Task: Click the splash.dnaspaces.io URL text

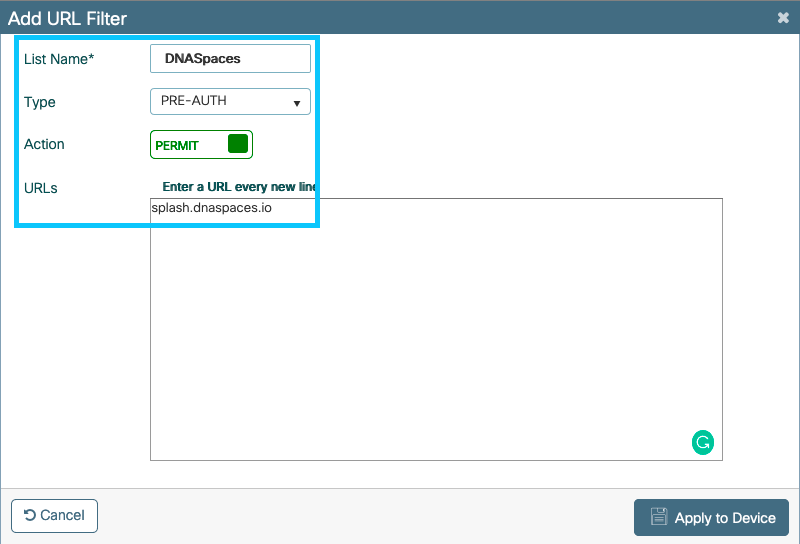Action: [211, 208]
